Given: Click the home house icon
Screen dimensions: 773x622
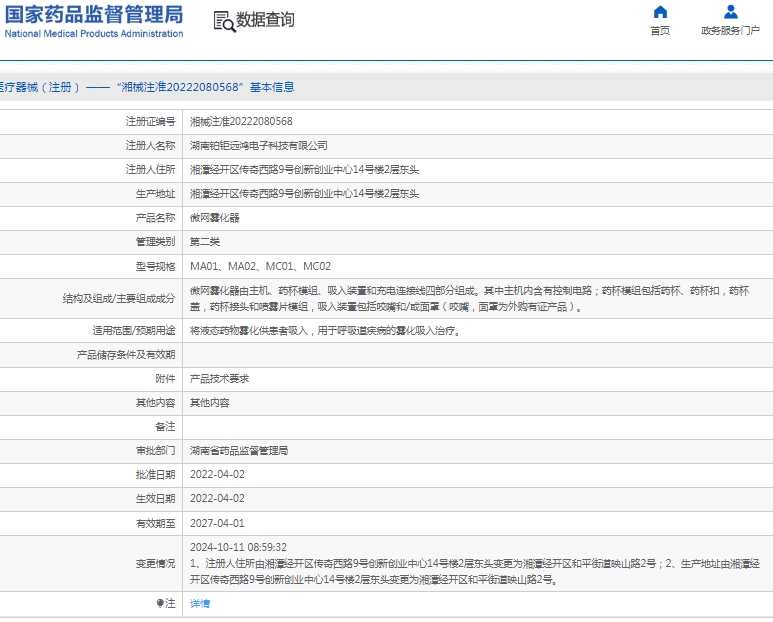Looking at the screenshot, I should coord(660,11).
